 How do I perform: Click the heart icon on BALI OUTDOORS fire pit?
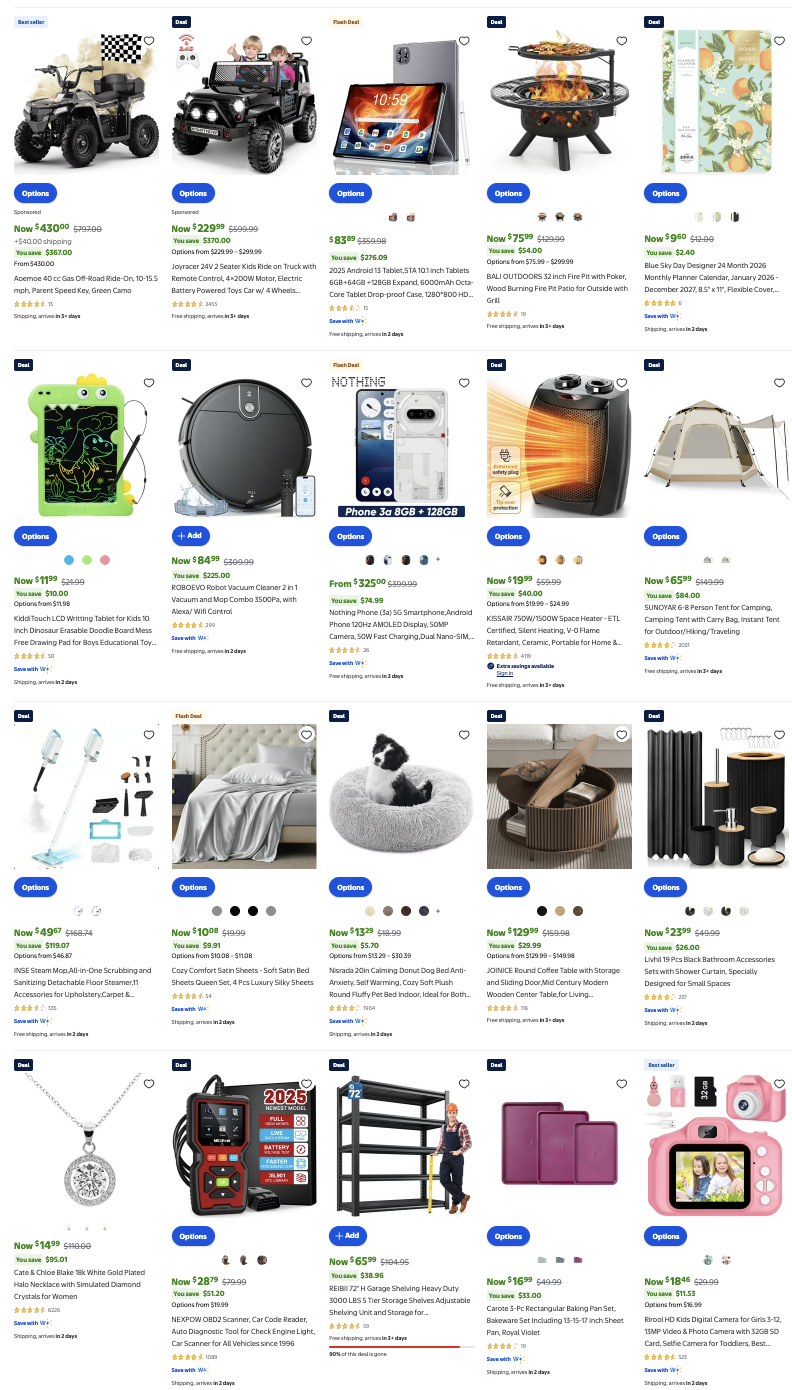(621, 41)
